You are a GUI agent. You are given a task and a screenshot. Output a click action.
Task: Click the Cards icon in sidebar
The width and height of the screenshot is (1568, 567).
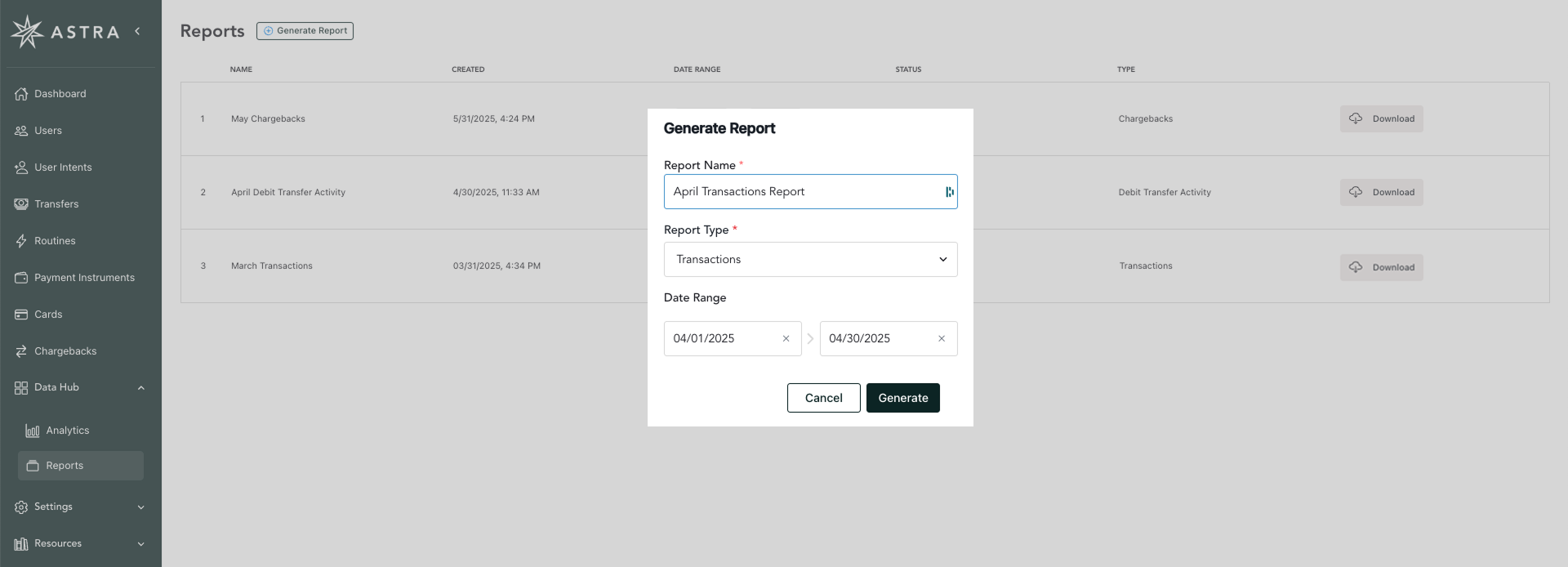tap(21, 315)
